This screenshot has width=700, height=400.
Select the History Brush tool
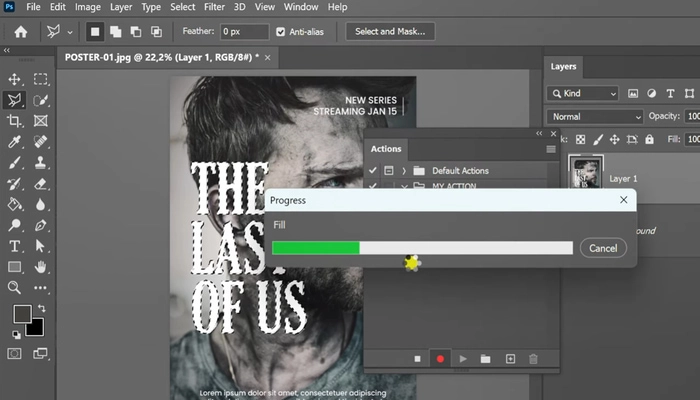(x=14, y=183)
